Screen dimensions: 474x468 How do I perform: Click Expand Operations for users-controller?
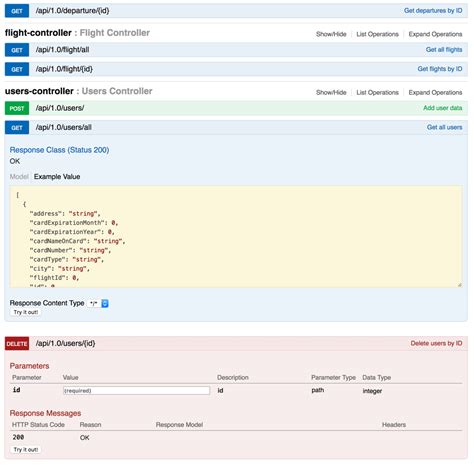click(435, 92)
